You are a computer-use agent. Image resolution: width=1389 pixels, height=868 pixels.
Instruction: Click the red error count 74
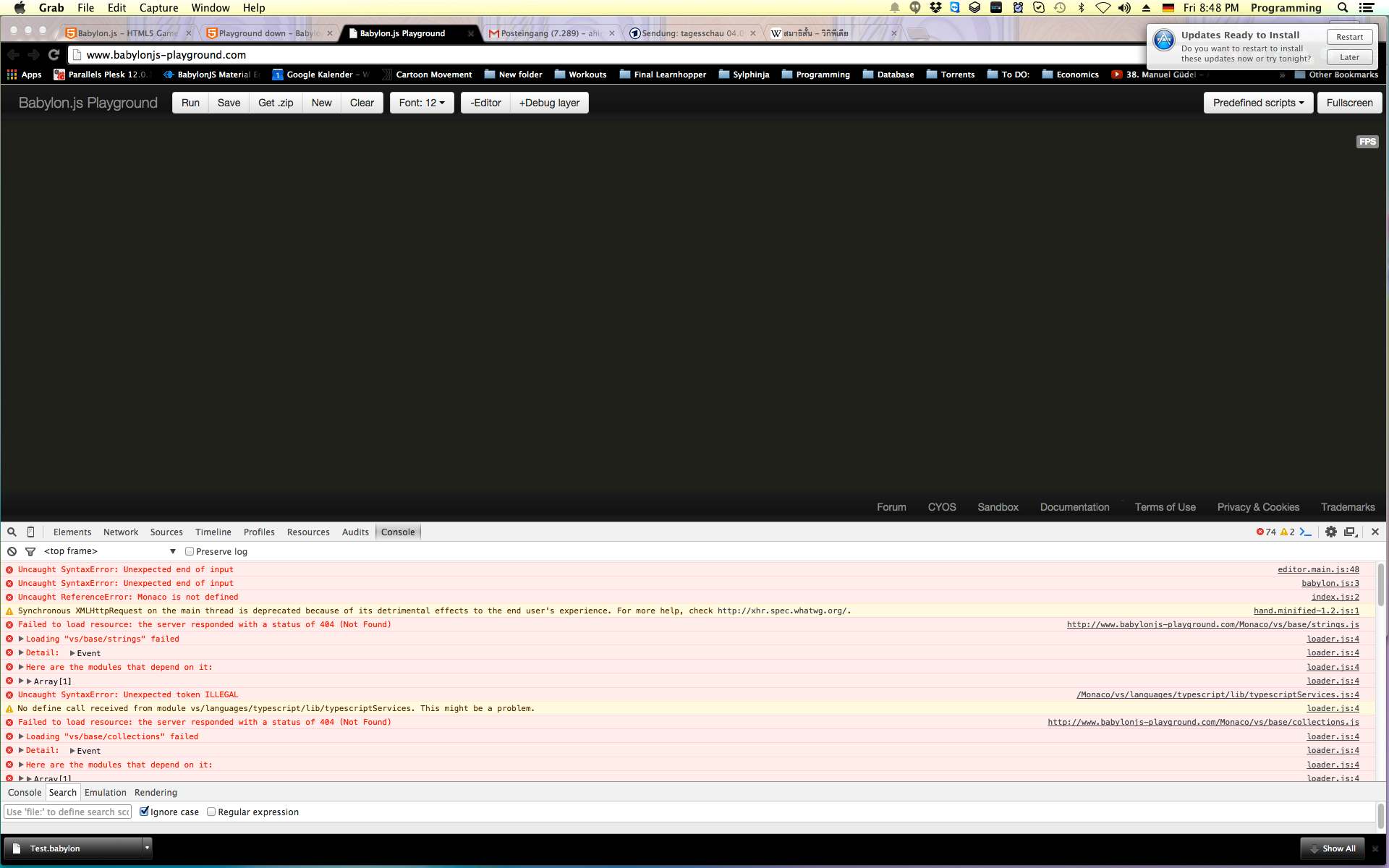(1266, 532)
